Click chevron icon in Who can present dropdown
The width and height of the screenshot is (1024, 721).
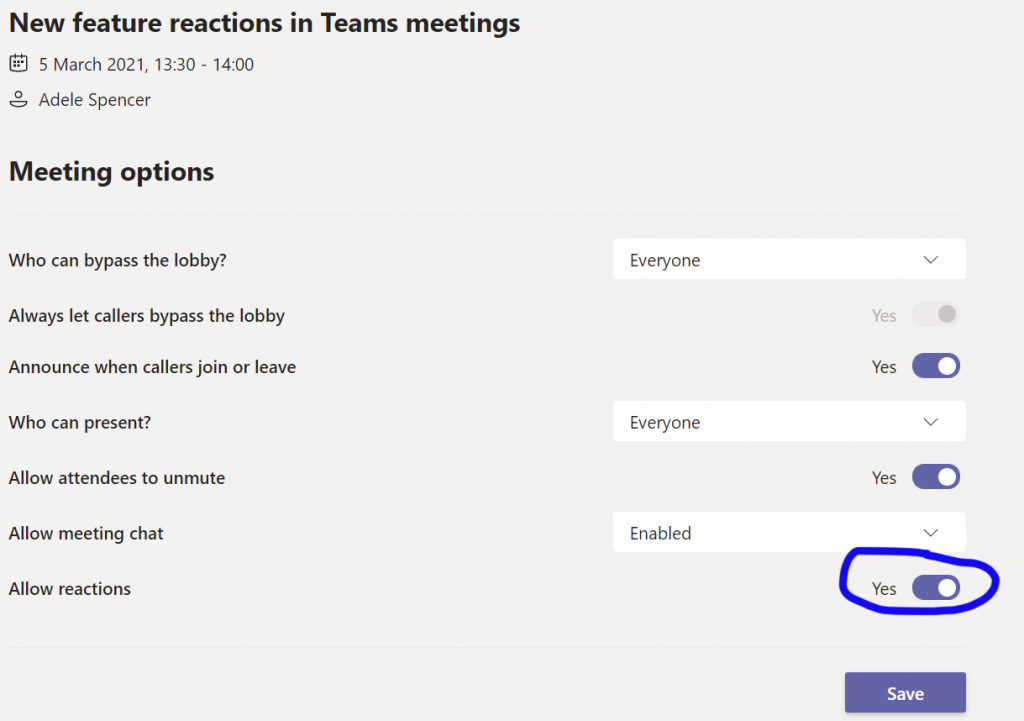point(931,422)
